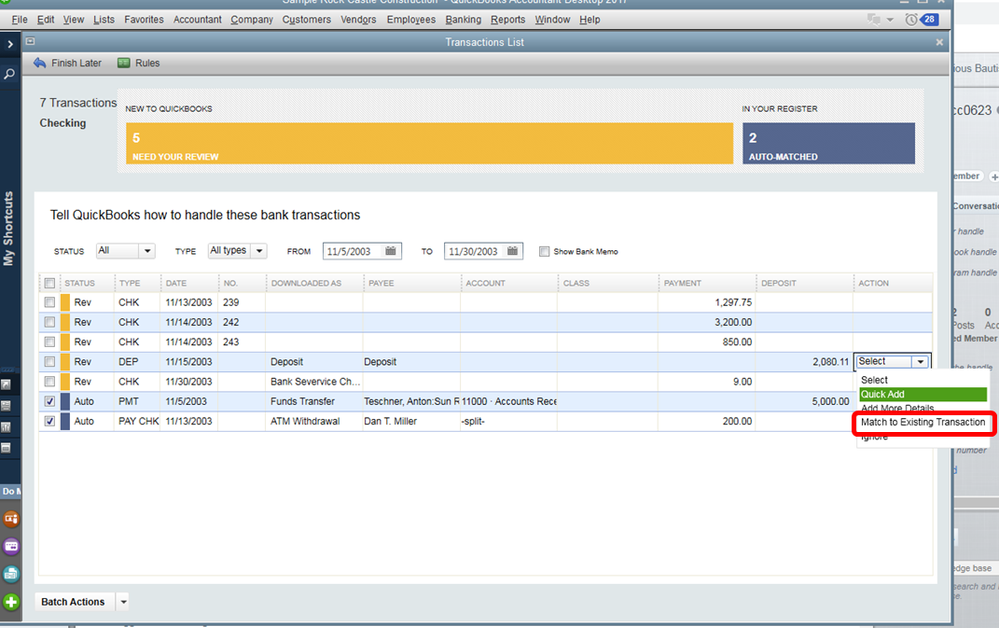Click the reminders count badge 28
Viewport: 999px width, 628px height.
point(930,19)
